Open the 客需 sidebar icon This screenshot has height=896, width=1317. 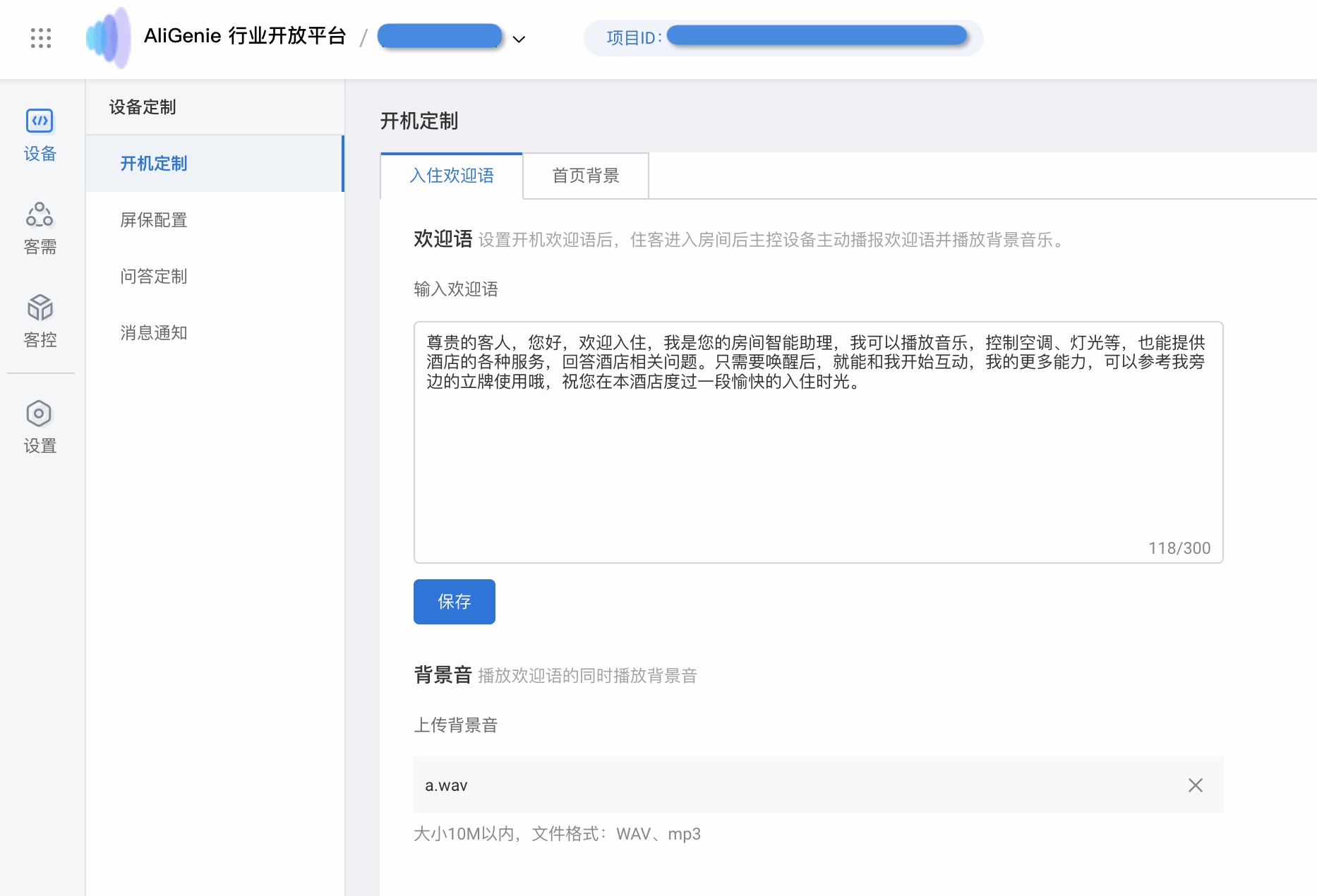click(40, 229)
